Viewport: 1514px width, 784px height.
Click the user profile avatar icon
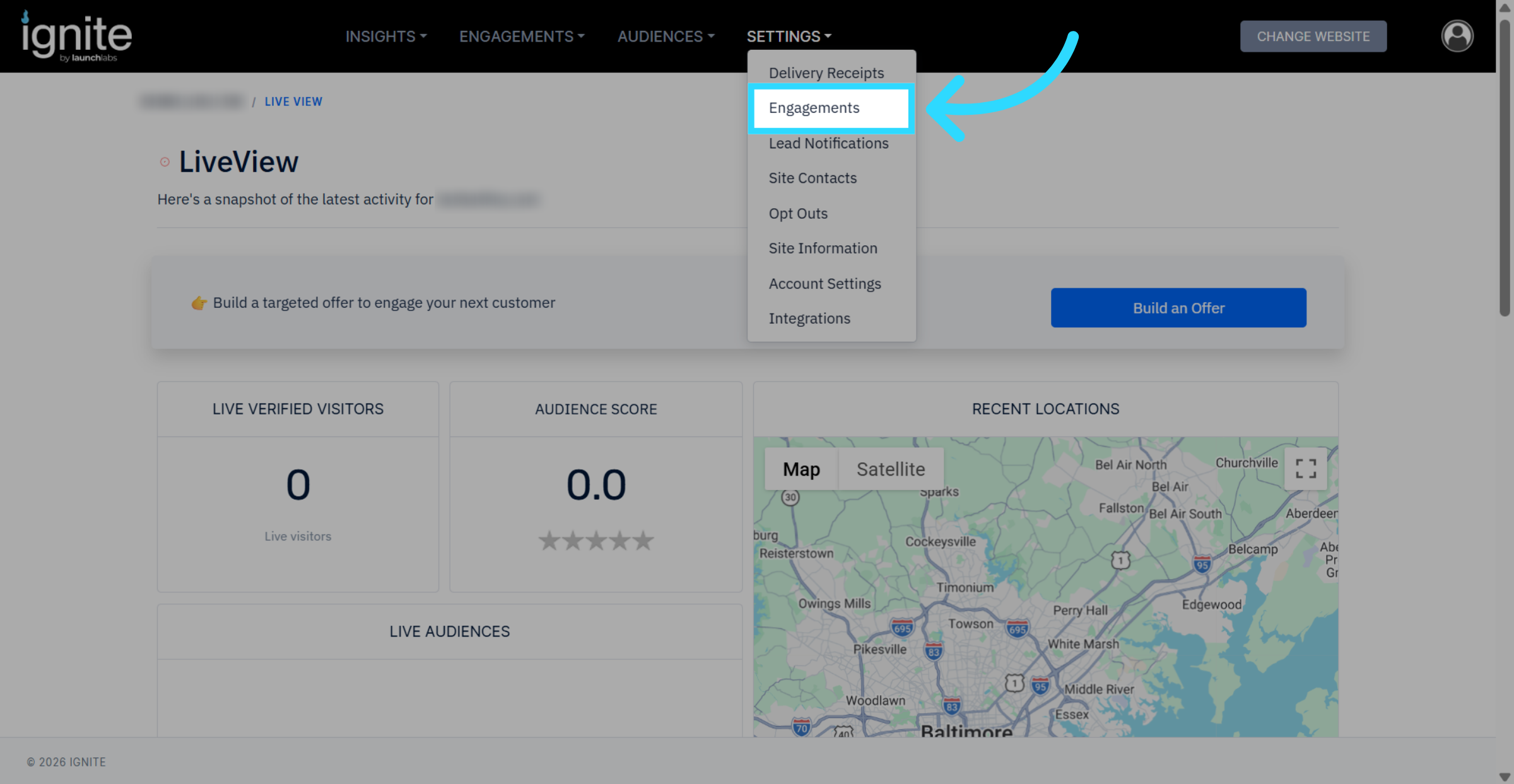click(1457, 36)
